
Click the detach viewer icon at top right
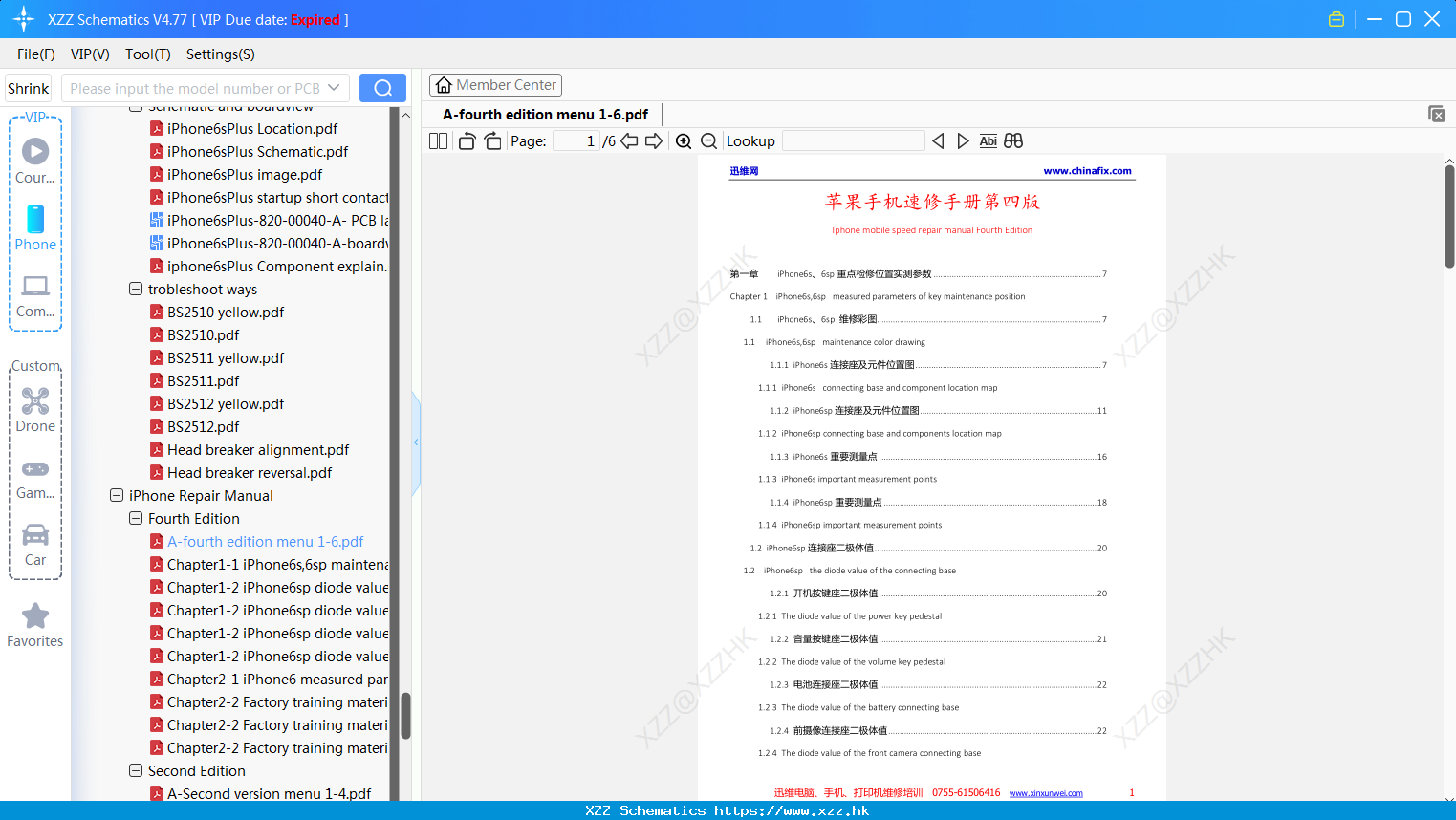[x=1437, y=114]
